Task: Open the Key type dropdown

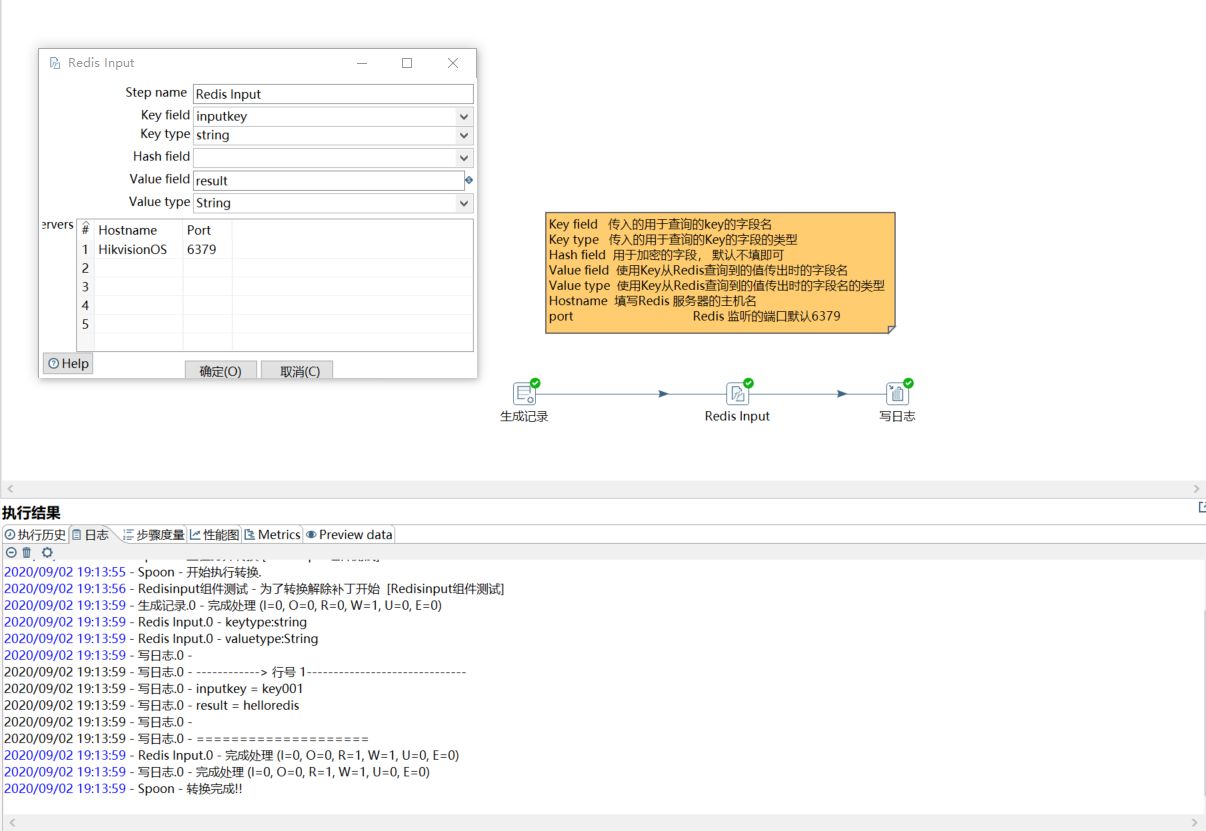Action: tap(464, 135)
